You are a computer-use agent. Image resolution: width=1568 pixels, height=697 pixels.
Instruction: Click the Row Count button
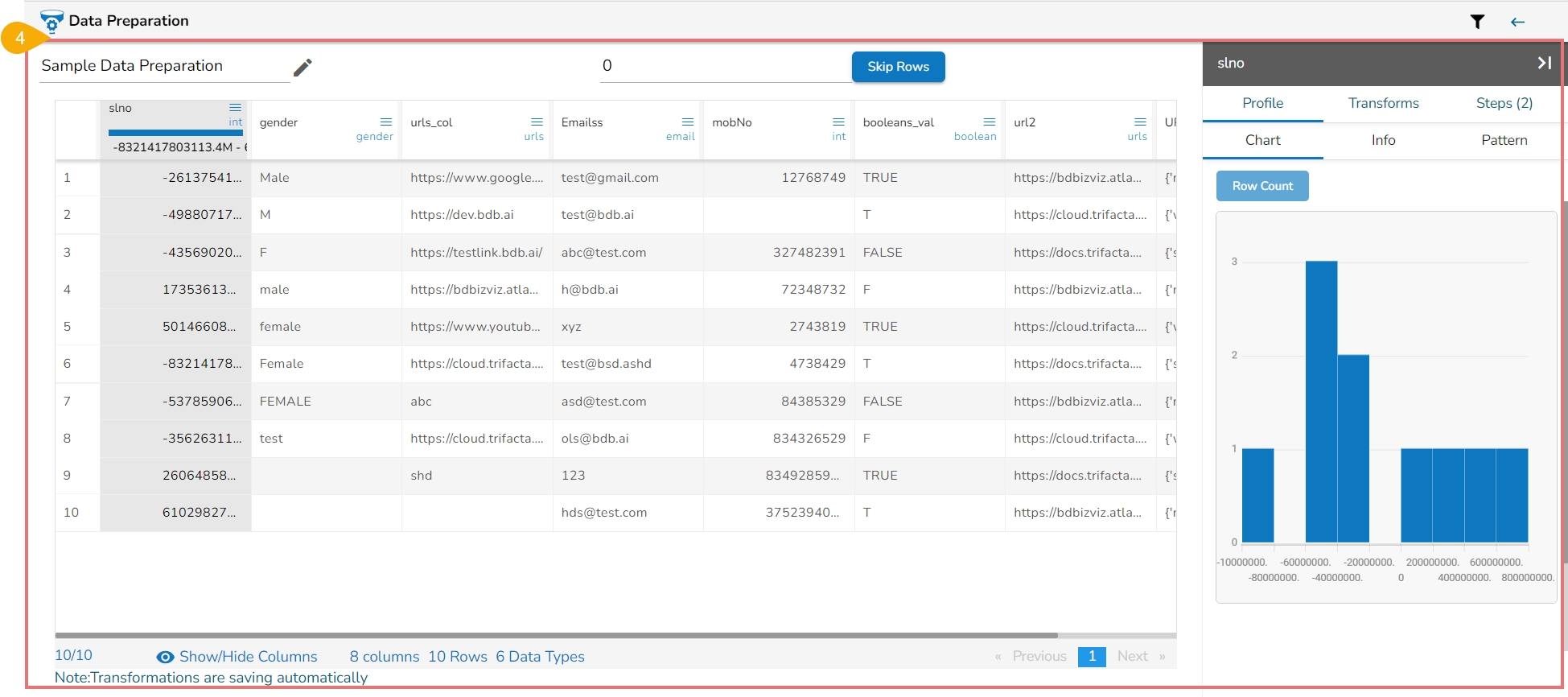point(1261,186)
